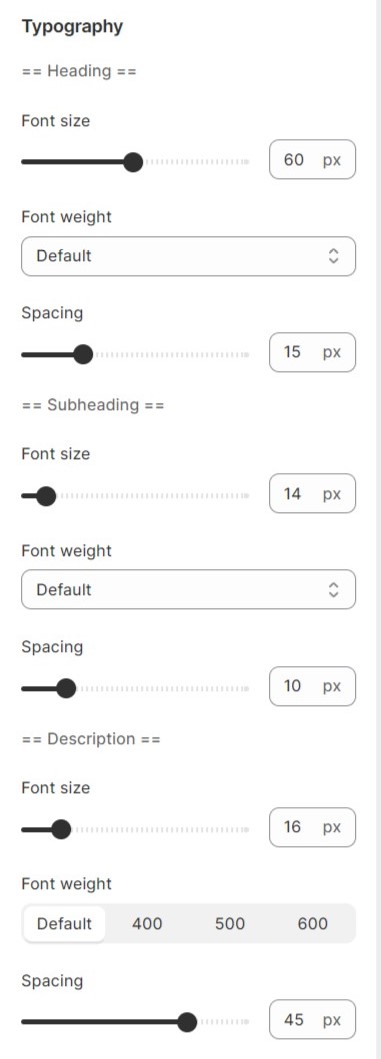Click the Heading spacing value field
381x1059 pixels.
pos(312,352)
